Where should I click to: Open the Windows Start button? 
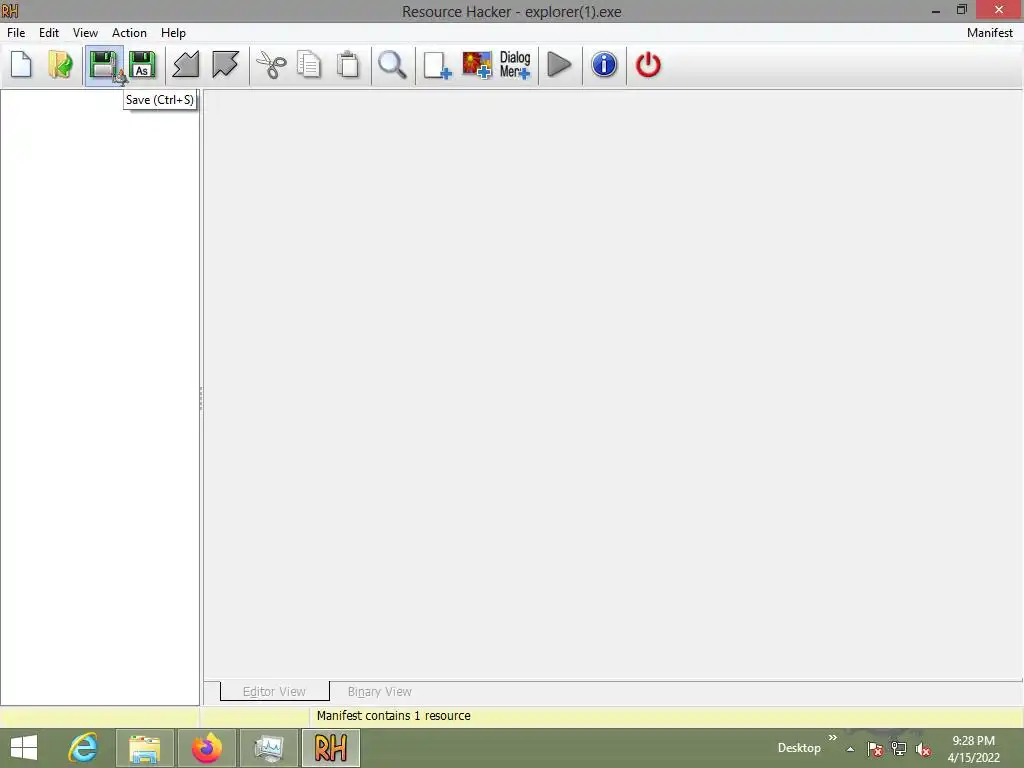point(24,748)
